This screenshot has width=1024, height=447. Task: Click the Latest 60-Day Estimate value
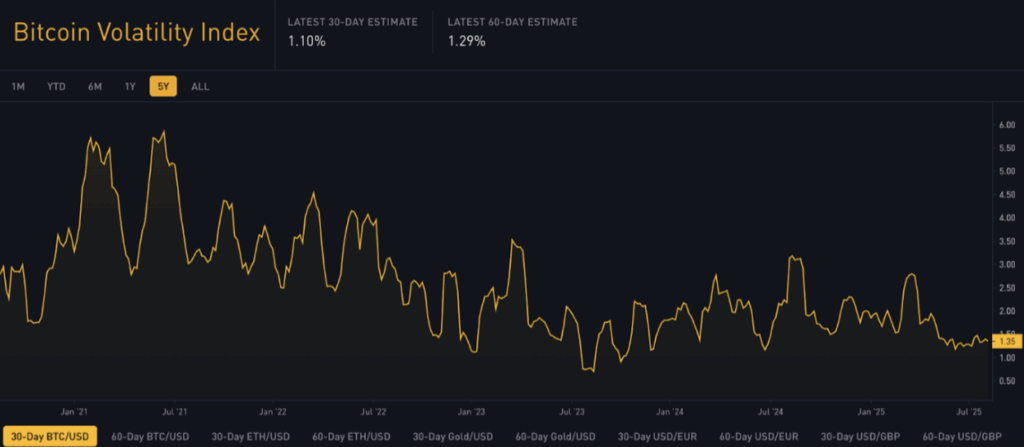click(x=465, y=43)
